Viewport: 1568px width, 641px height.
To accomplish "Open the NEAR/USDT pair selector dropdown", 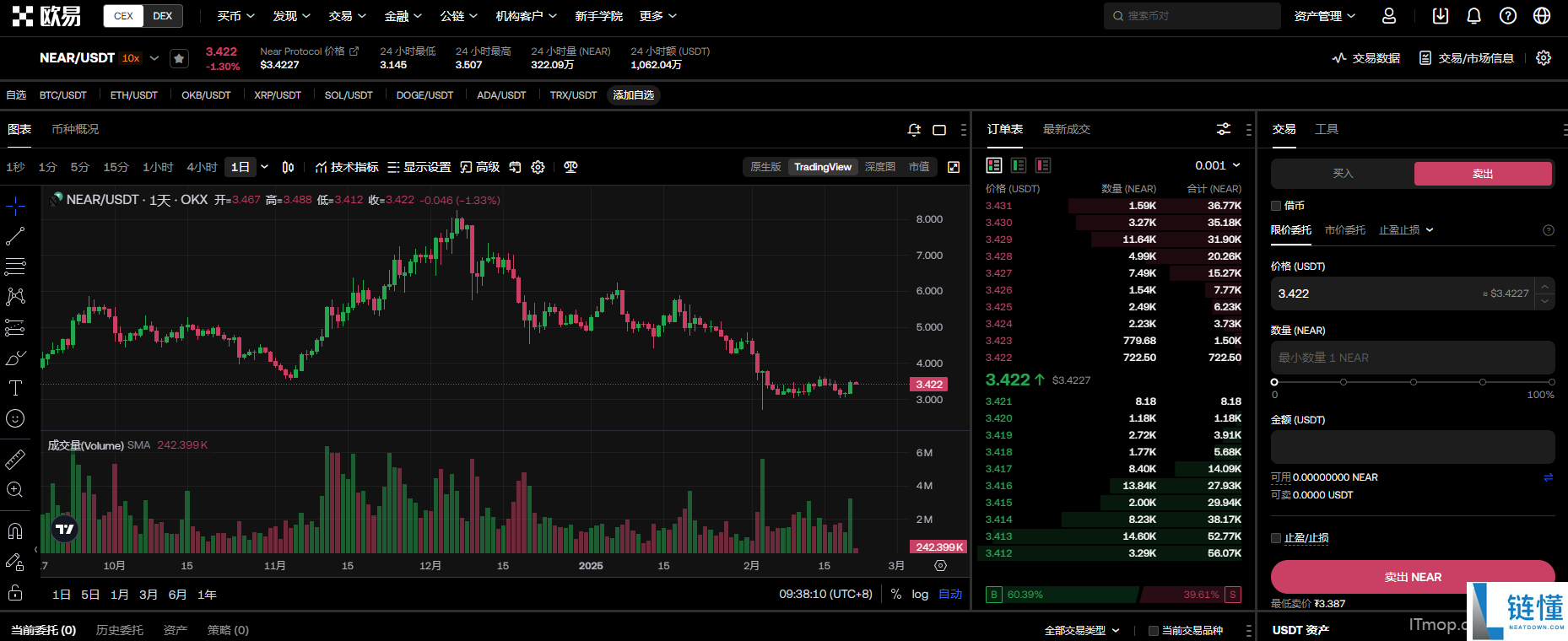I will (154, 58).
